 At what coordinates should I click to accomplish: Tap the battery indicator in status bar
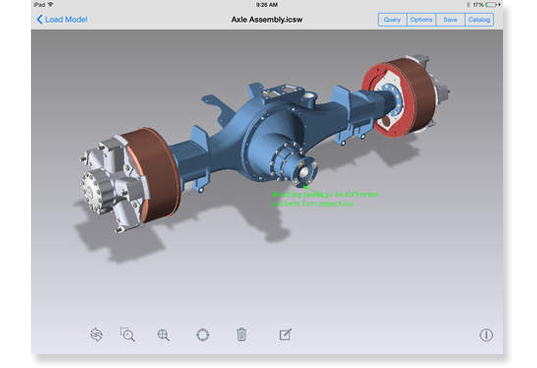[x=491, y=5]
